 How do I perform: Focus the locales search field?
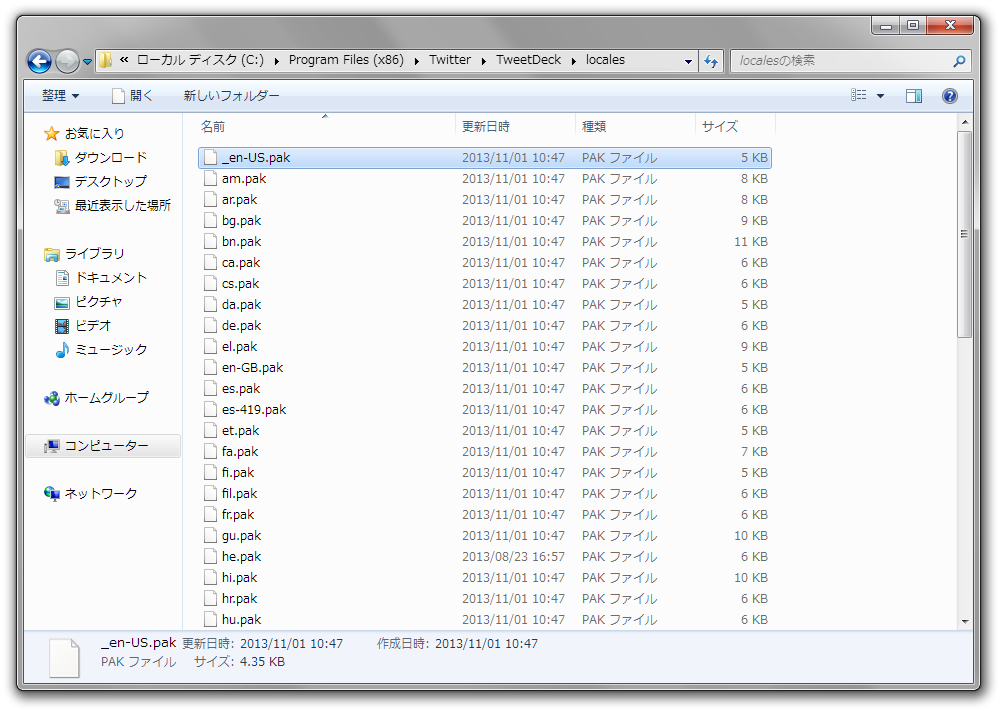click(842, 61)
